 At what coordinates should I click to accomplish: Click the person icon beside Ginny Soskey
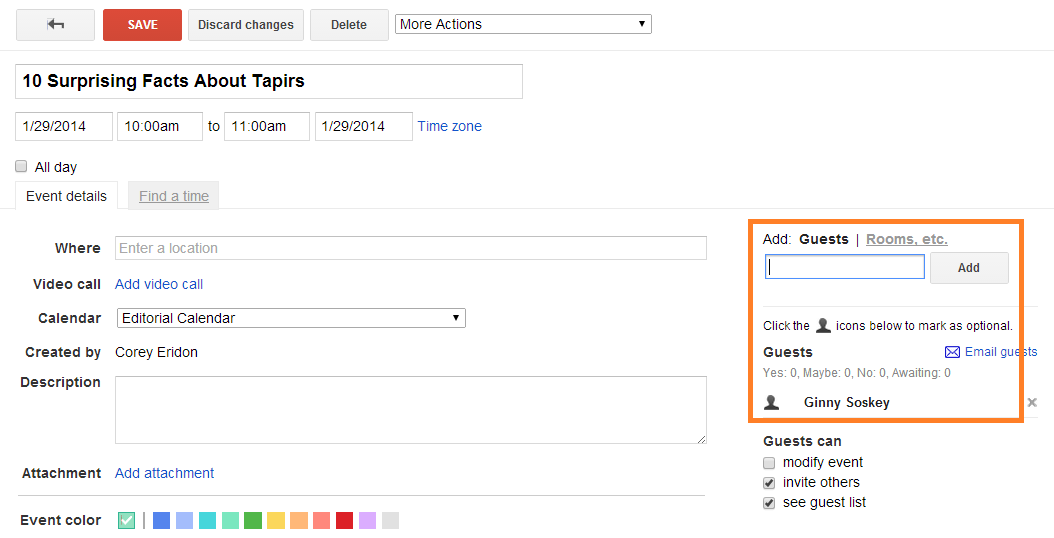click(771, 402)
